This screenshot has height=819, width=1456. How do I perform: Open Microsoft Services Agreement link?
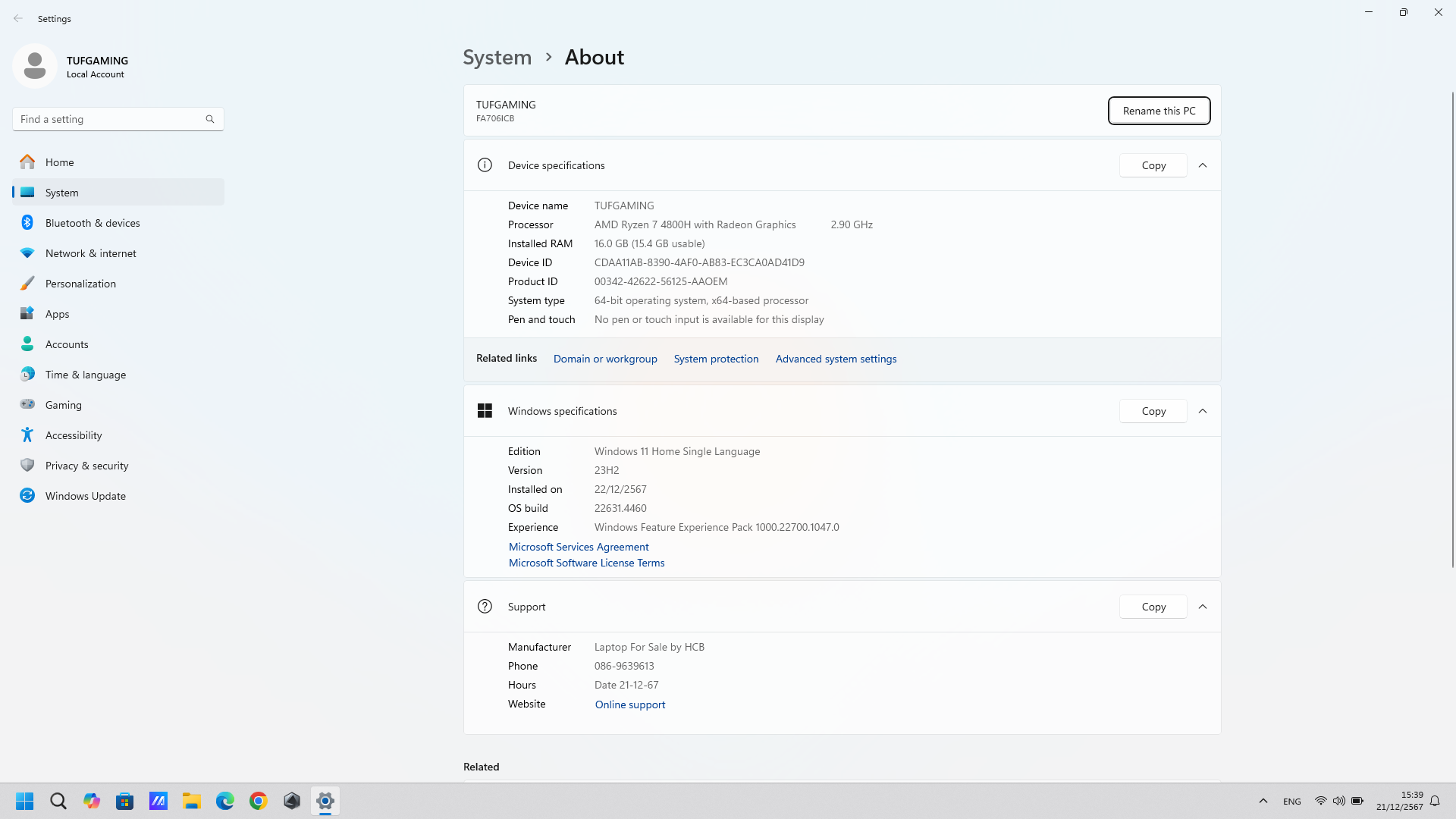pyautogui.click(x=579, y=547)
